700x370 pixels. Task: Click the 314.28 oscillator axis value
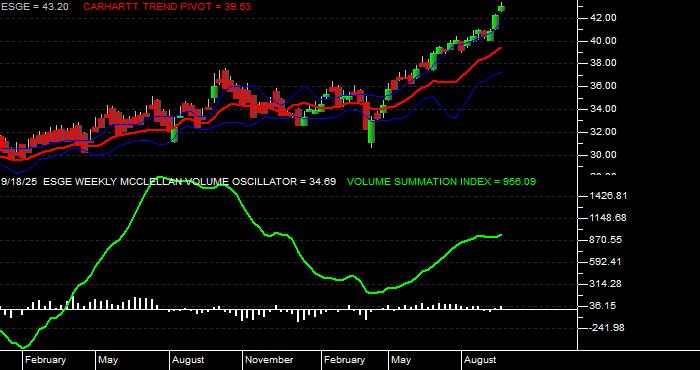(605, 284)
